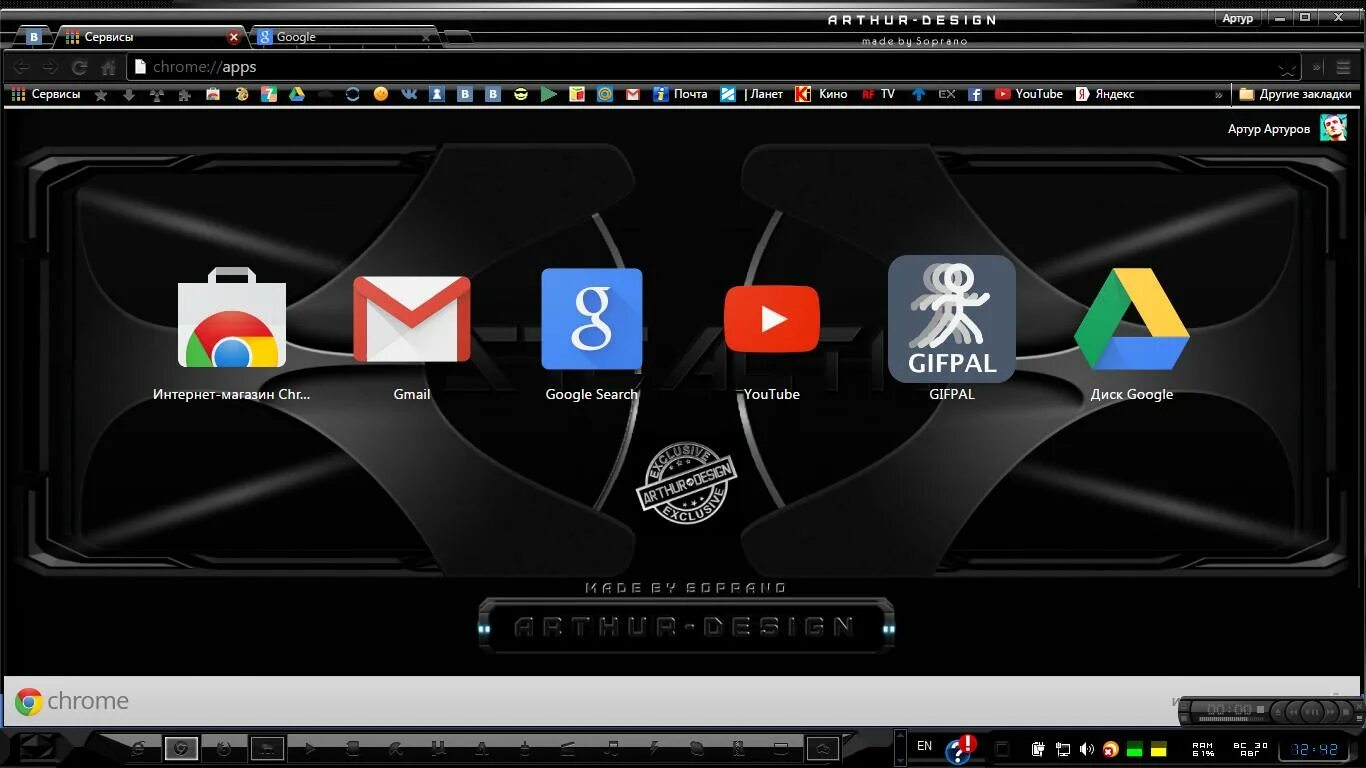Open the Google Drive app (Диск Google)
Screen dimensions: 1366x768
click(x=1131, y=319)
